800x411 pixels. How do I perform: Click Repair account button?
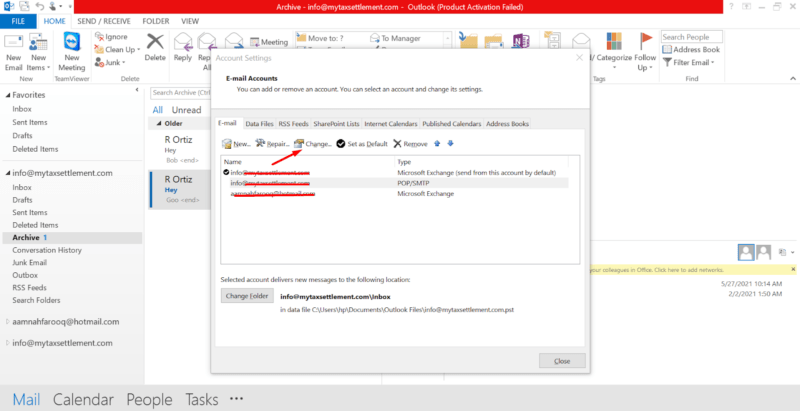[272, 144]
